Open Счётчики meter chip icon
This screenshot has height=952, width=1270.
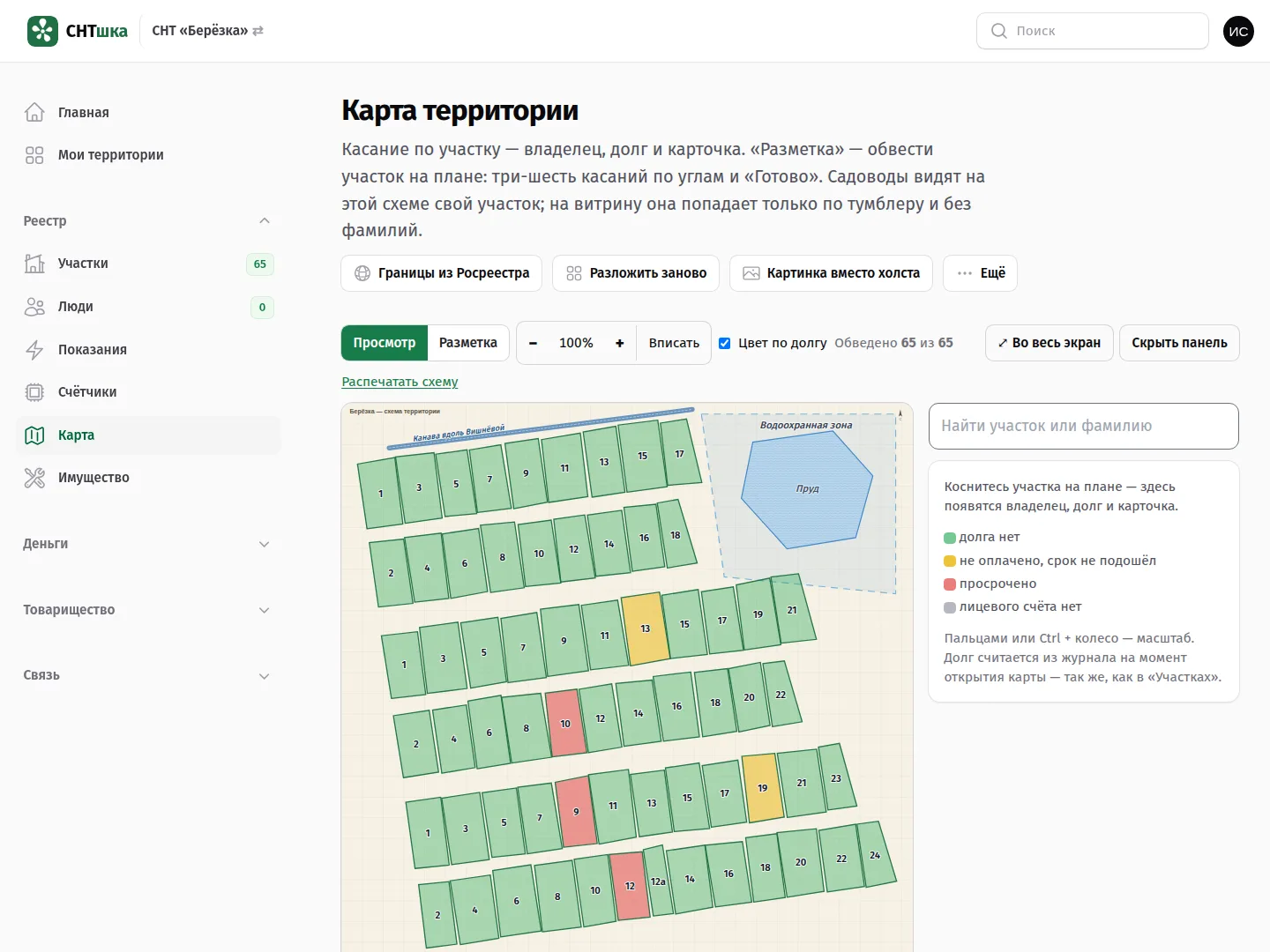34,392
